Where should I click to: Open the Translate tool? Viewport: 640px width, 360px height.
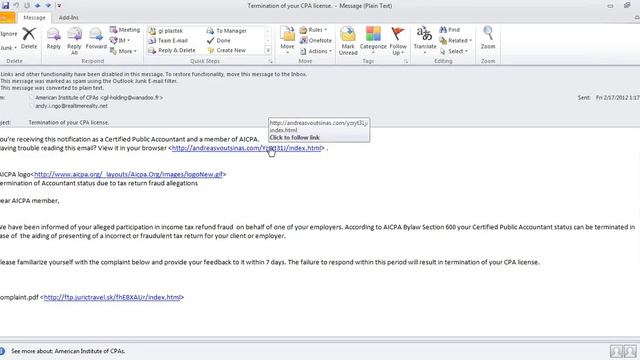coord(424,40)
